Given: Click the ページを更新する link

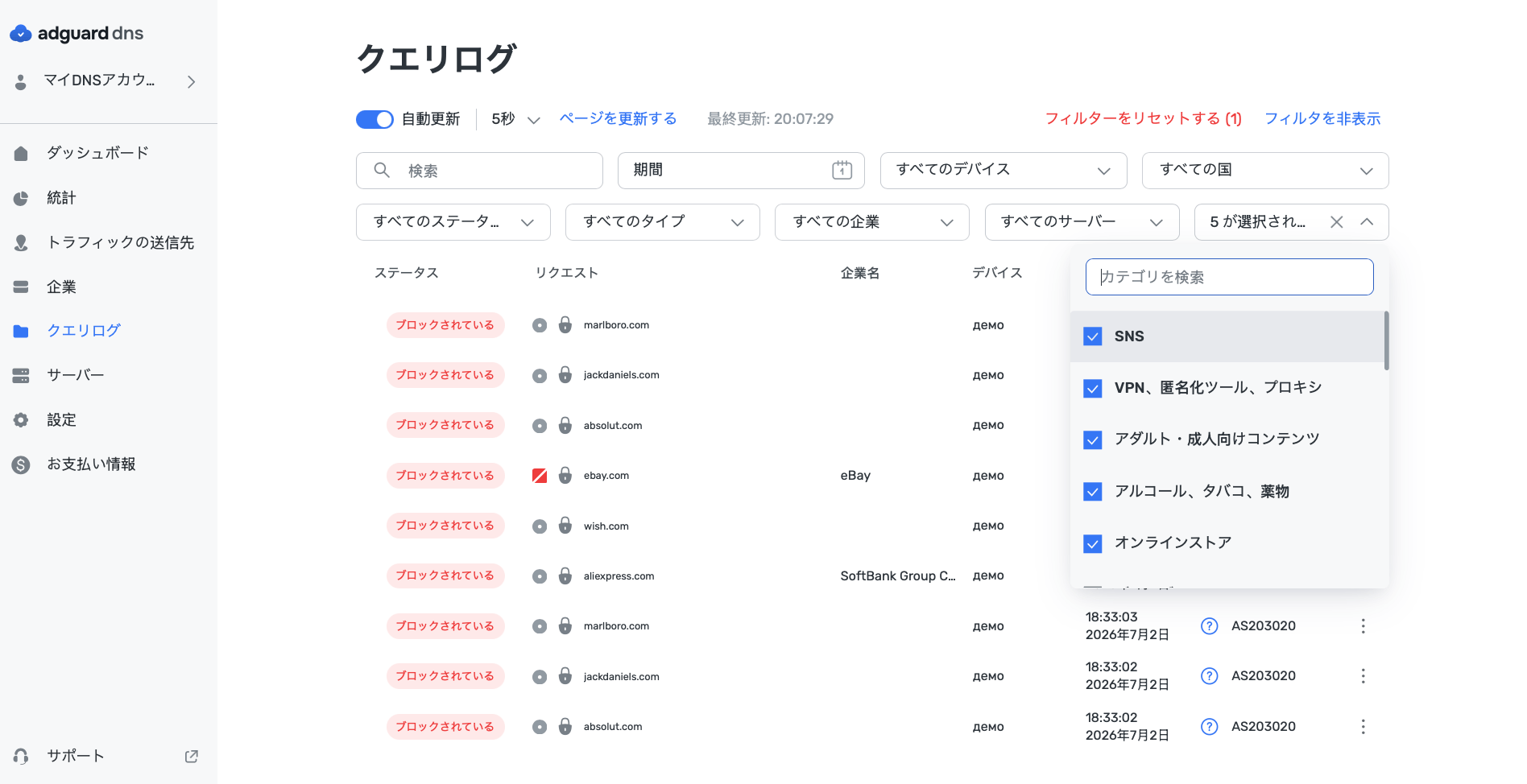Looking at the screenshot, I should [x=618, y=118].
